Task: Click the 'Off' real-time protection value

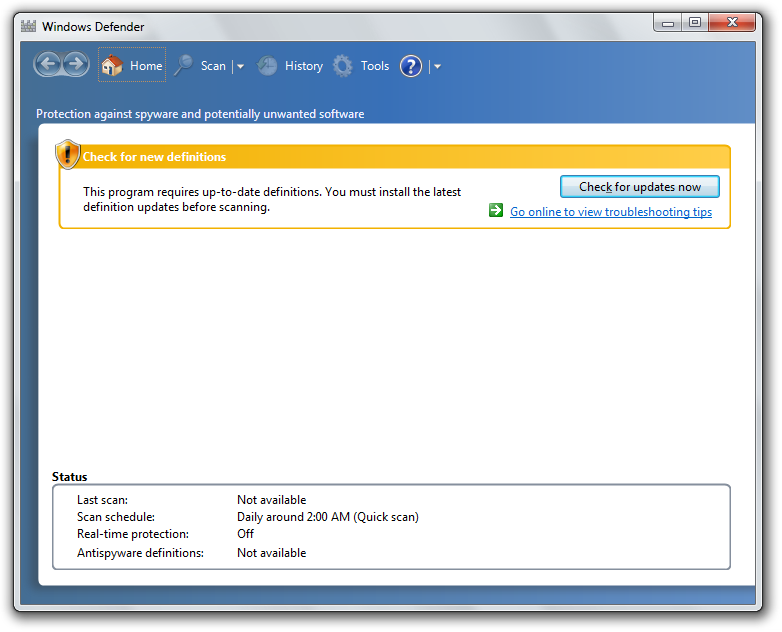Action: 245,534
